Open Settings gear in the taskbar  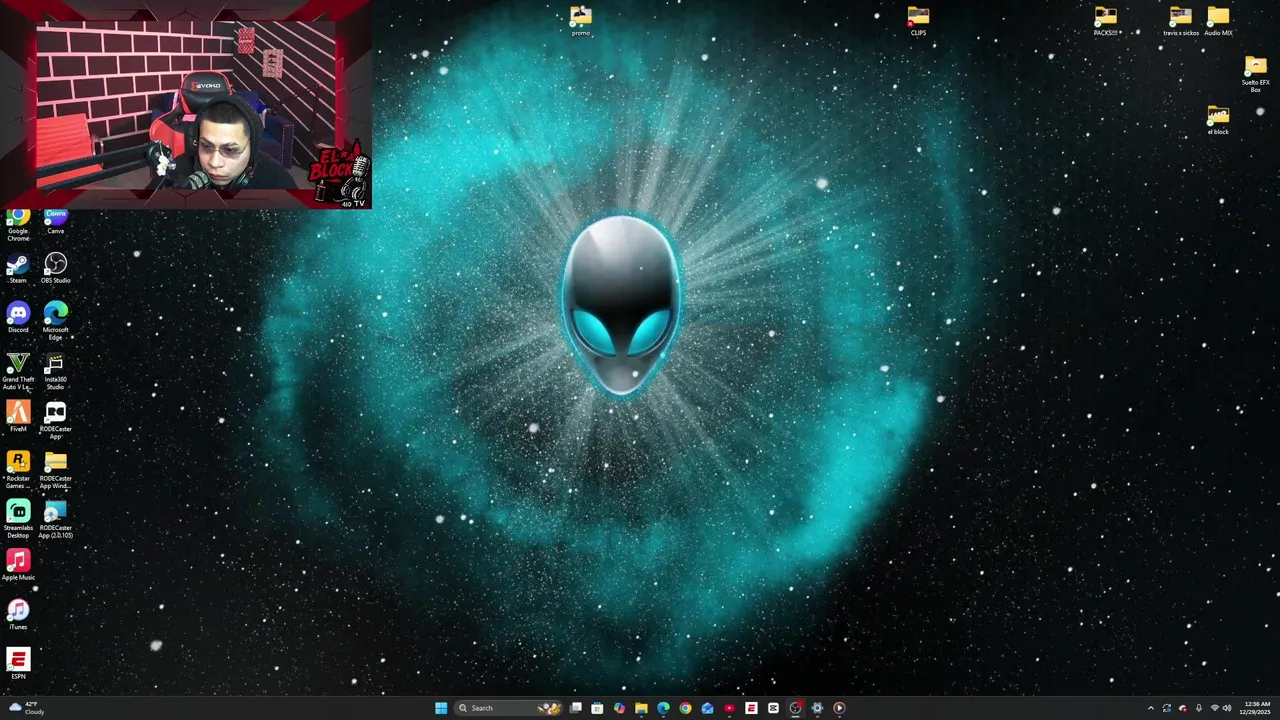pyautogui.click(x=817, y=708)
